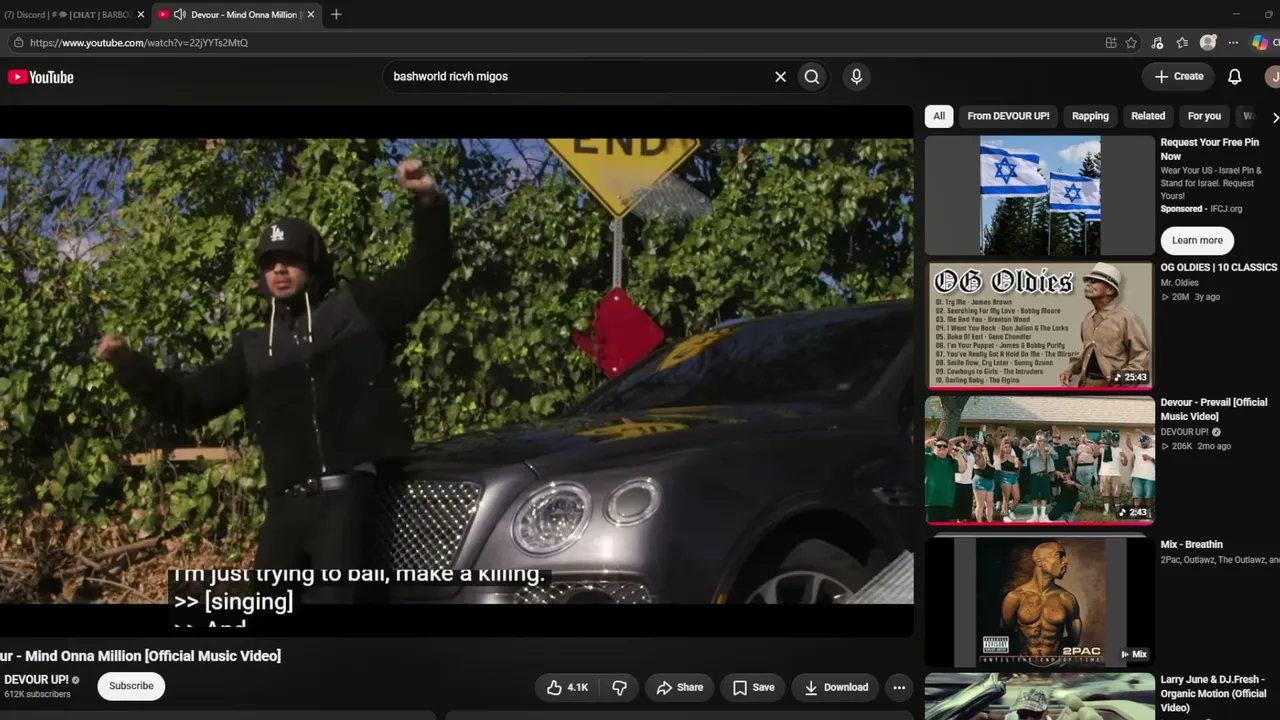Image resolution: width=1280 pixels, height=720 pixels.
Task: Switch to the Discord chat tab
Action: pyautogui.click(x=67, y=15)
